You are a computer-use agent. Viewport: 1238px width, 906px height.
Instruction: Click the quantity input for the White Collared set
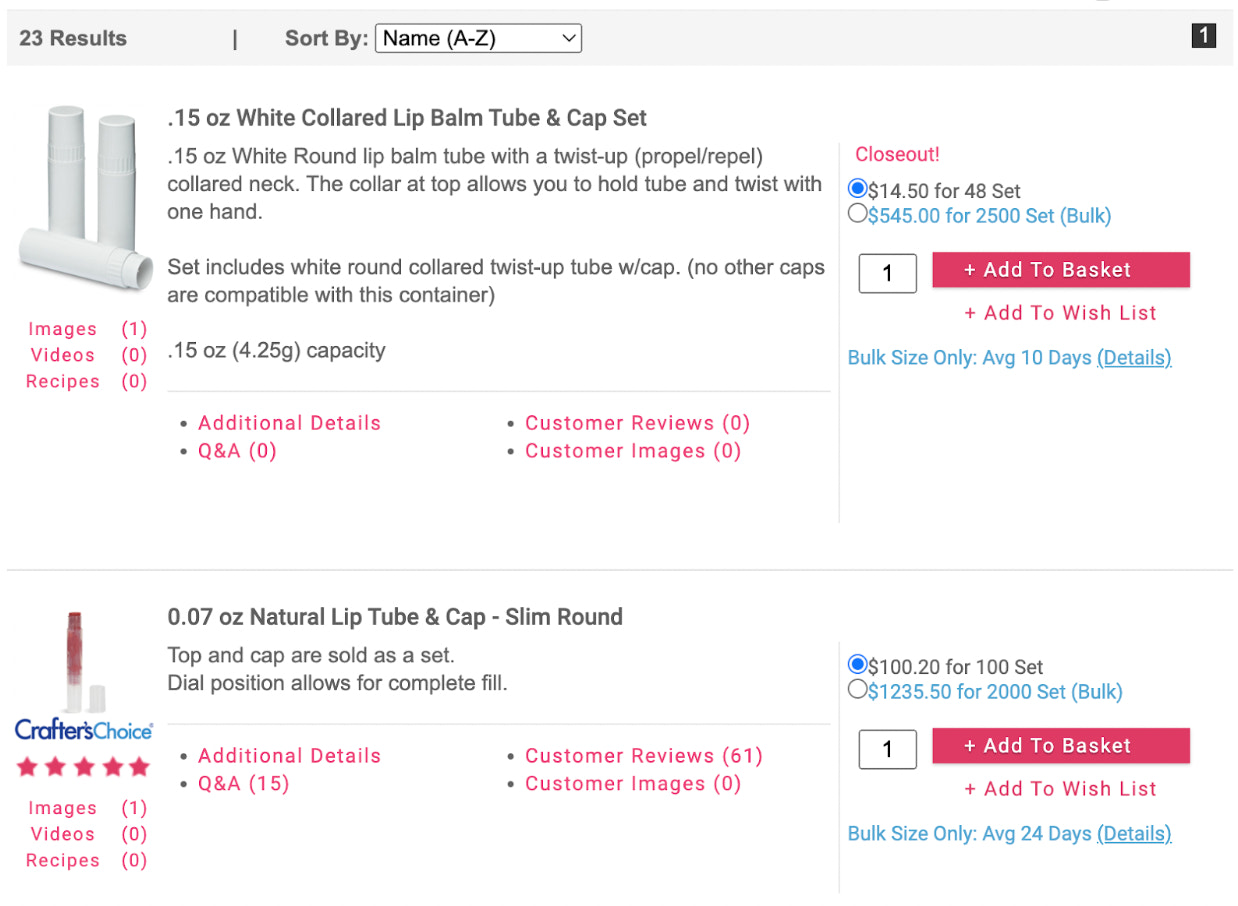tap(887, 273)
